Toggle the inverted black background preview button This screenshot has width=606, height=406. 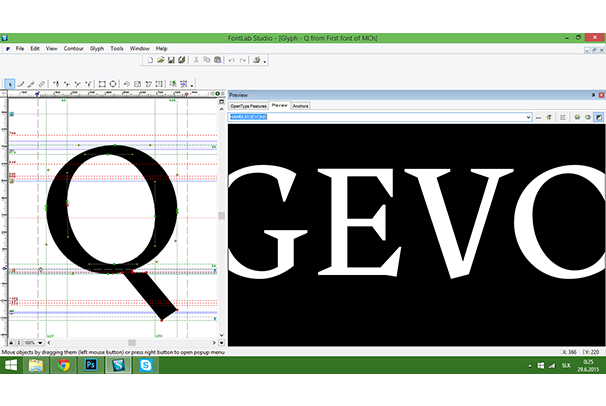pos(599,117)
